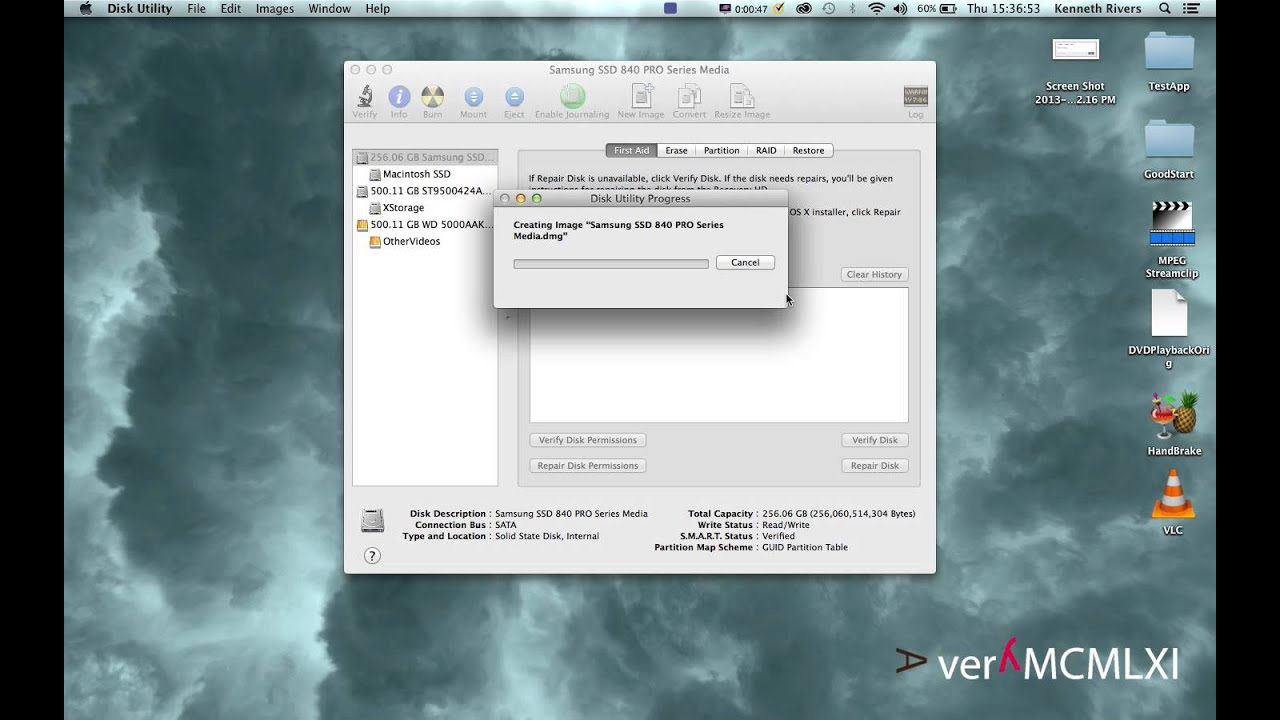Switch to the Restore tab
The image size is (1280, 720).
808,150
